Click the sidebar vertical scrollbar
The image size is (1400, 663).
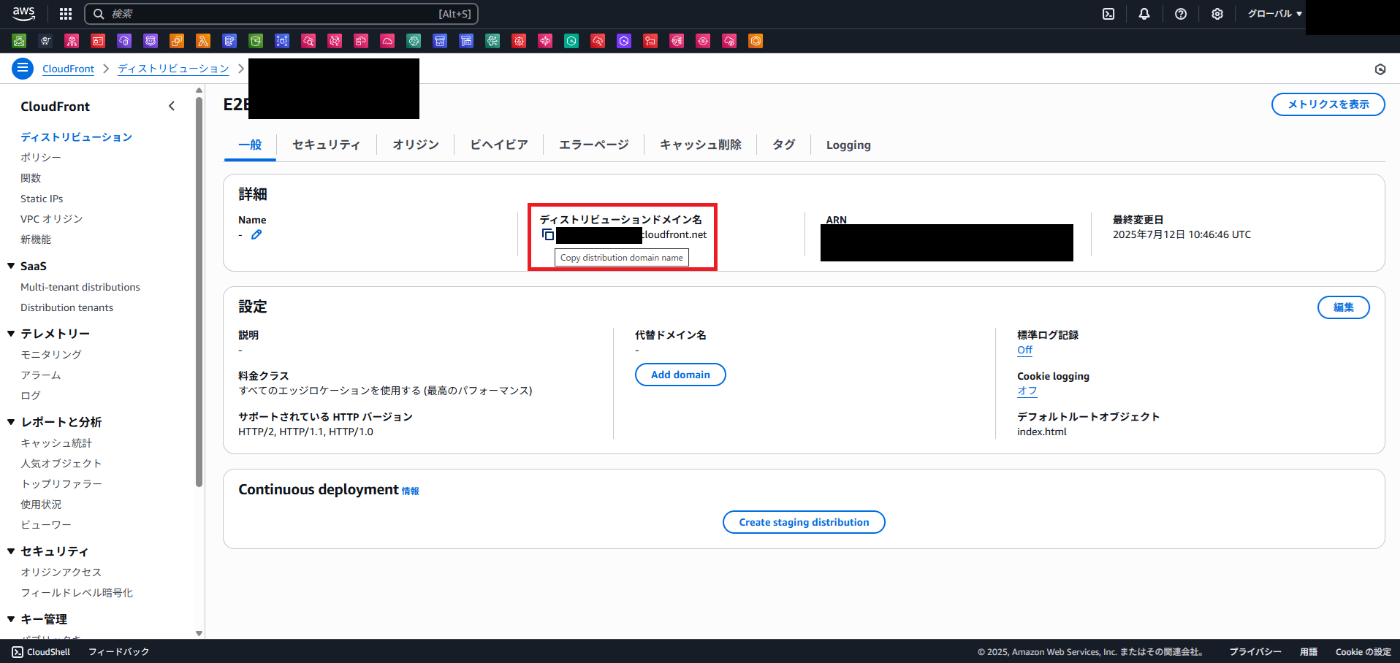(x=199, y=290)
